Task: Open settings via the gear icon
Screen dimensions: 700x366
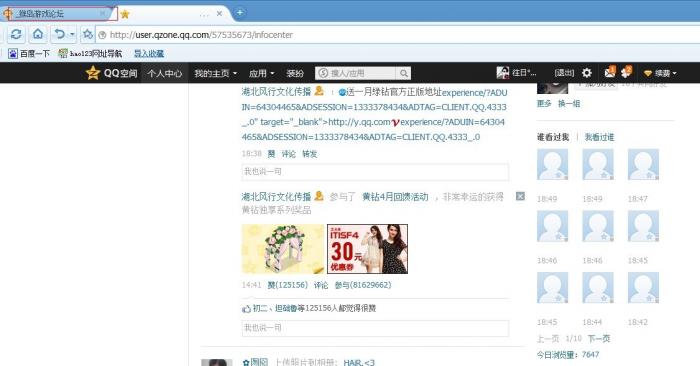Action: pos(587,73)
